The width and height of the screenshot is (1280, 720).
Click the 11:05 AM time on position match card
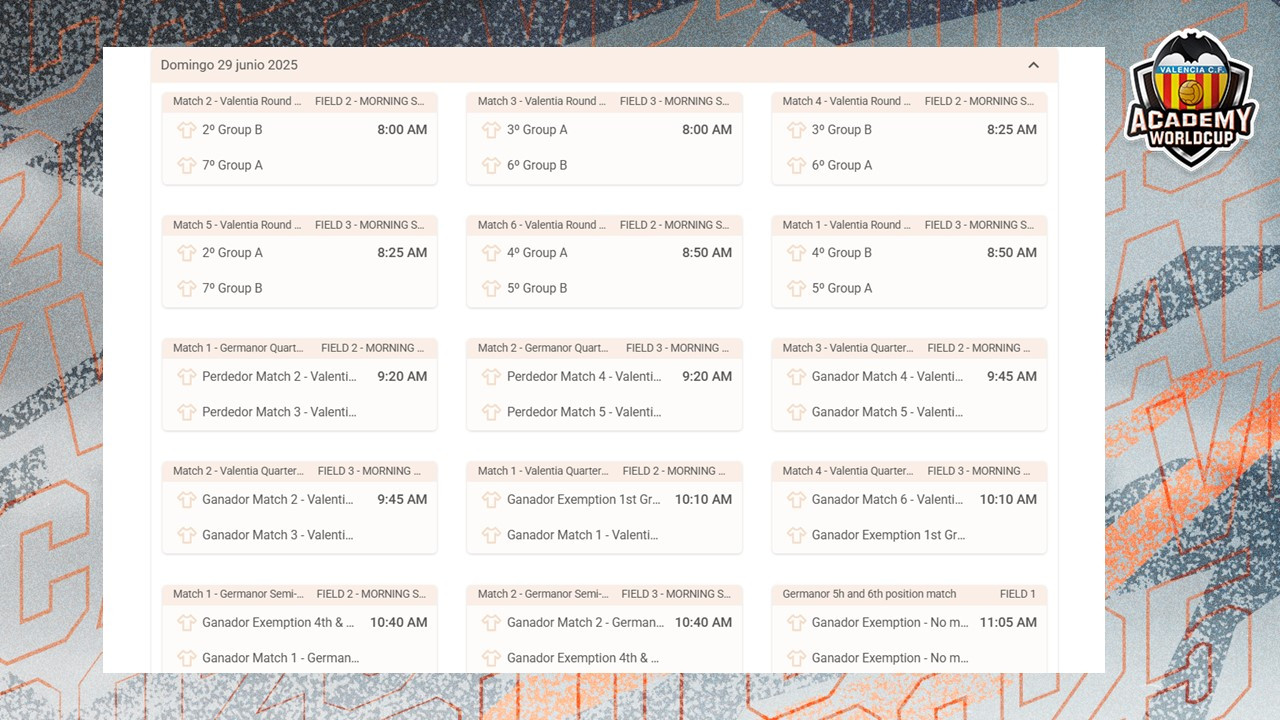pos(1008,623)
